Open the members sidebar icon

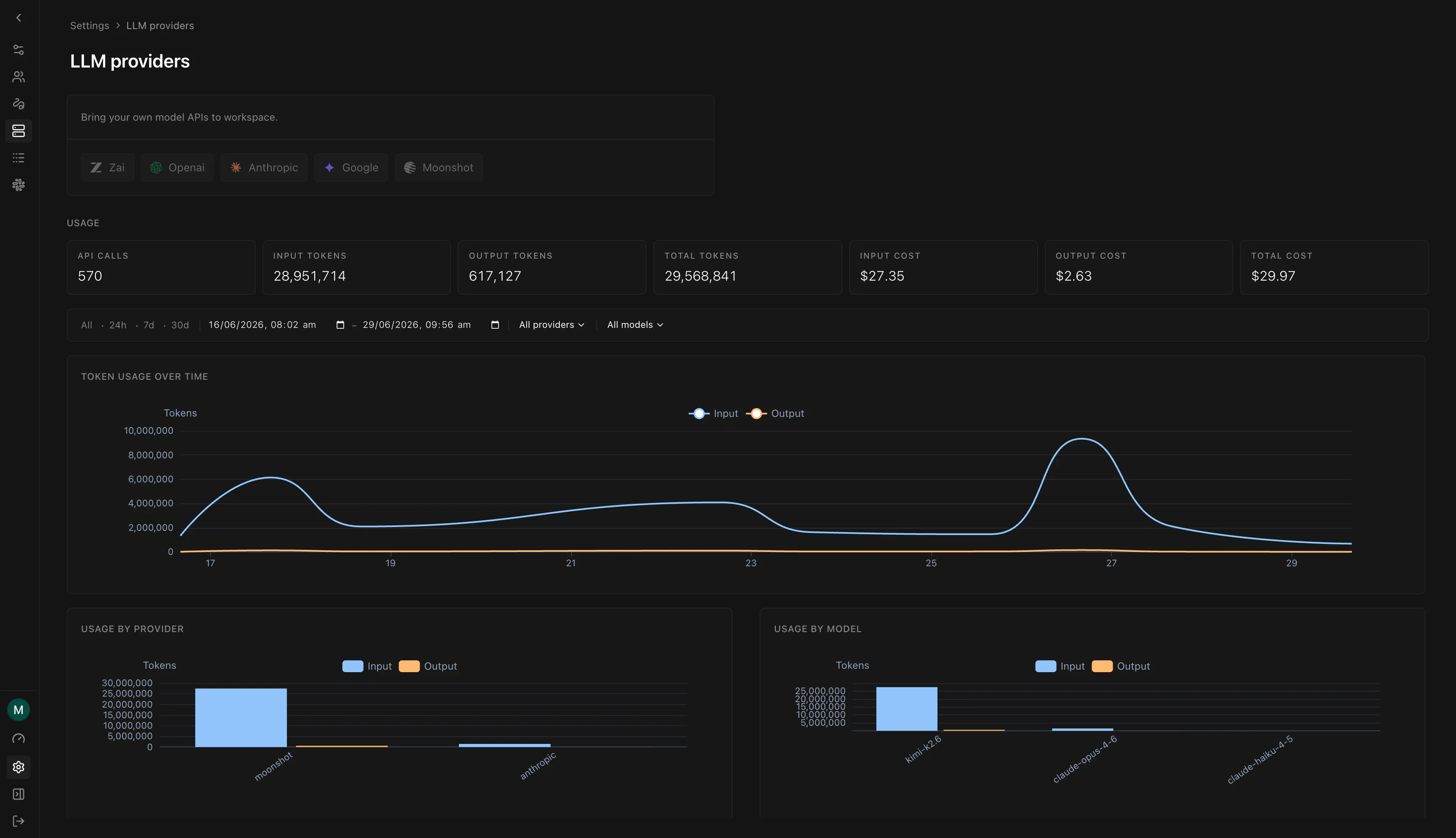[19, 76]
